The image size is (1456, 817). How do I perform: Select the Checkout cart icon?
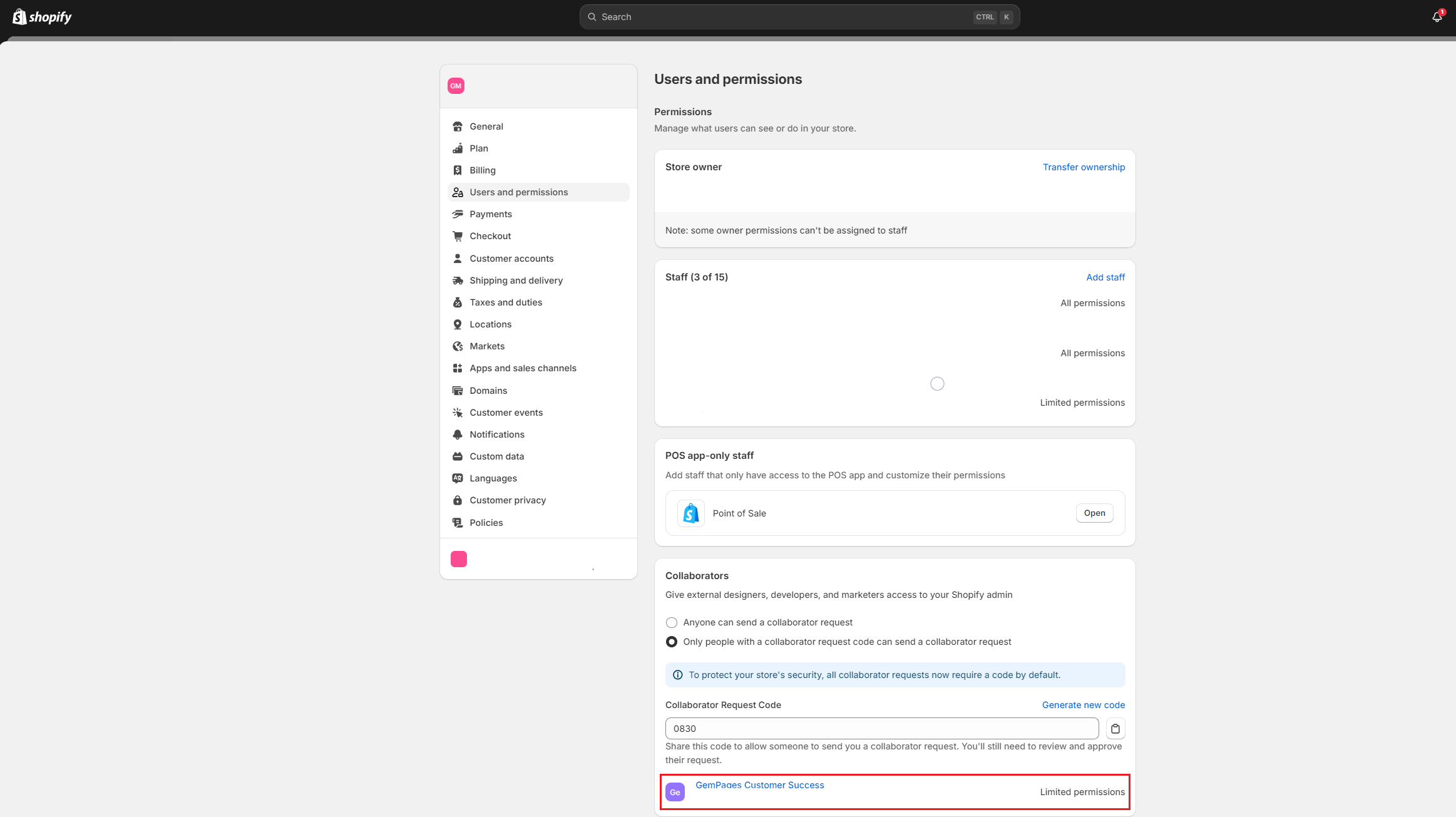[458, 235]
